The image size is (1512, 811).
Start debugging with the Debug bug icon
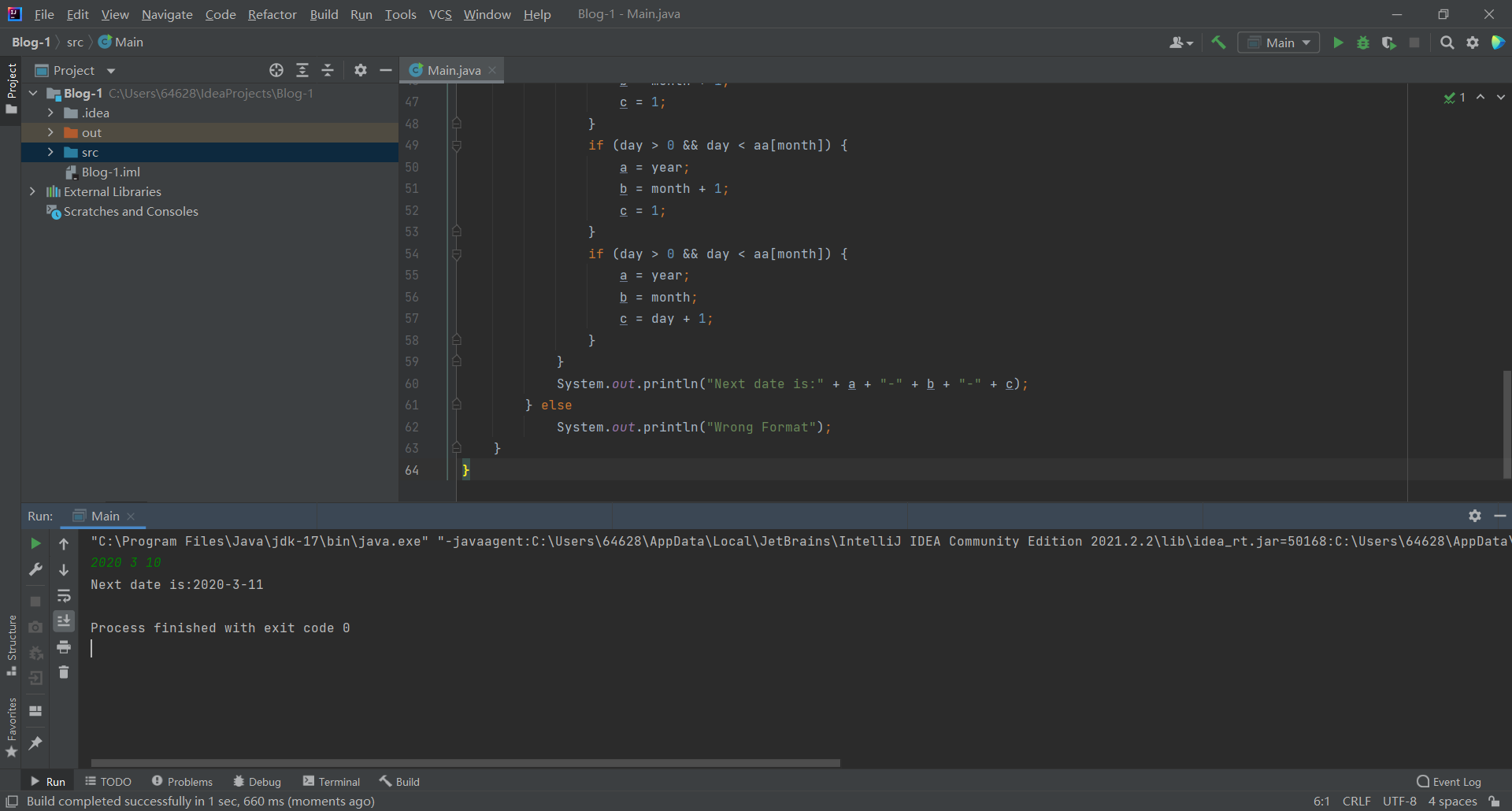click(x=1363, y=43)
